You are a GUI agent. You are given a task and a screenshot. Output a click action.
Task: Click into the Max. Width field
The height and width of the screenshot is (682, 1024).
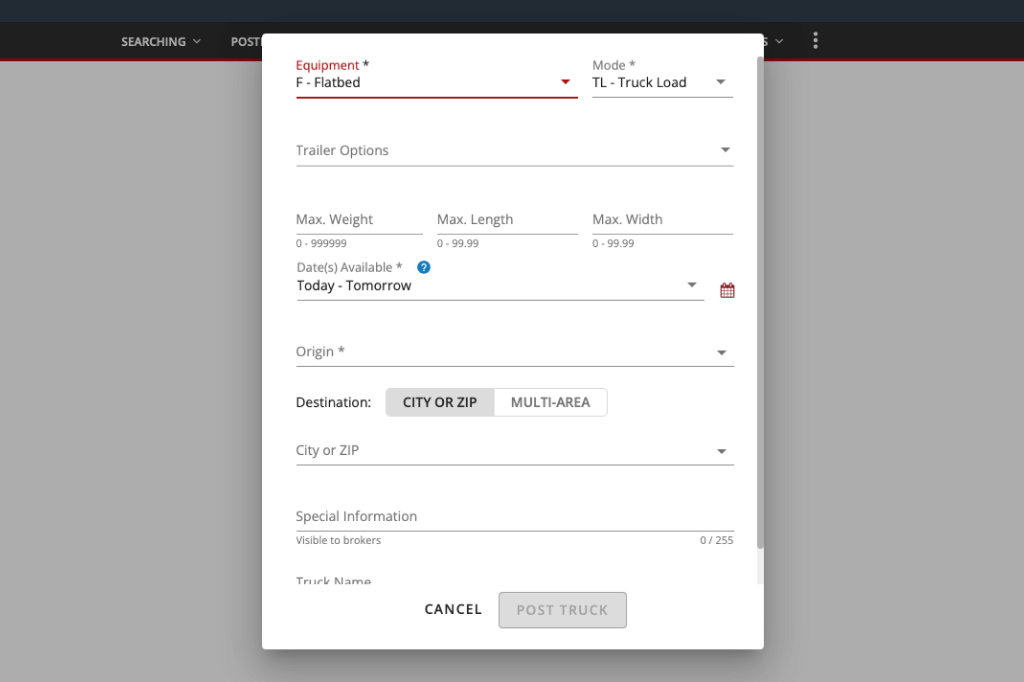click(661, 220)
